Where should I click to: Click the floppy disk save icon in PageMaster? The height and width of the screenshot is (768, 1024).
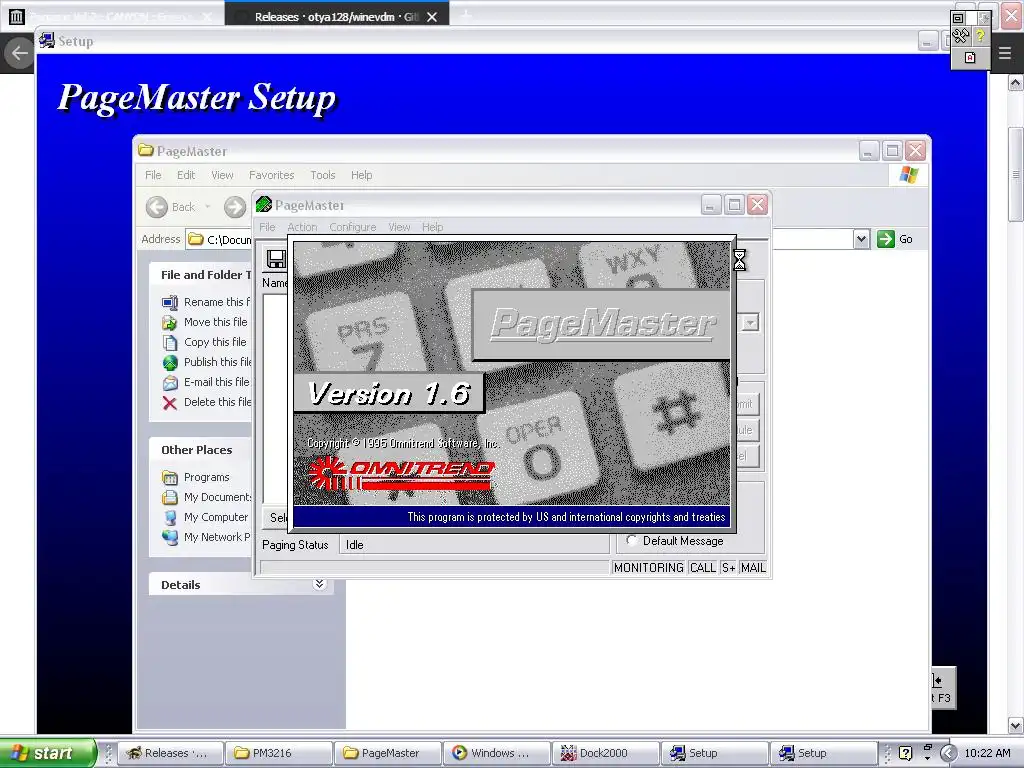point(276,259)
